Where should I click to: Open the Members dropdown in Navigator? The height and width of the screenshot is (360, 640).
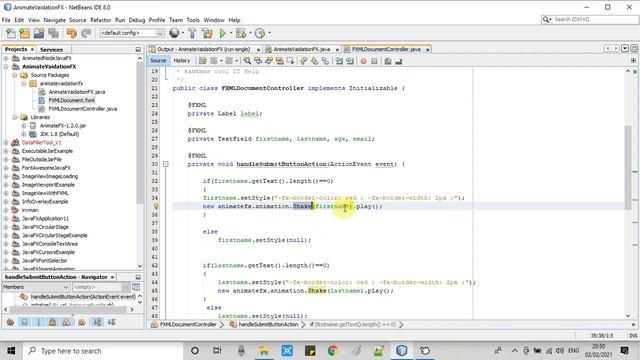tap(36, 287)
